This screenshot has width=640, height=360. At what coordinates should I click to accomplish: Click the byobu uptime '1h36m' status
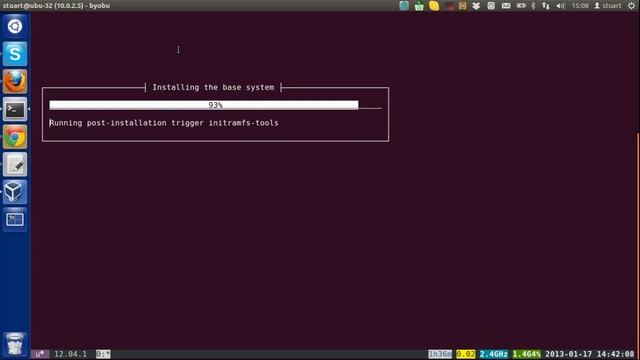[440, 354]
